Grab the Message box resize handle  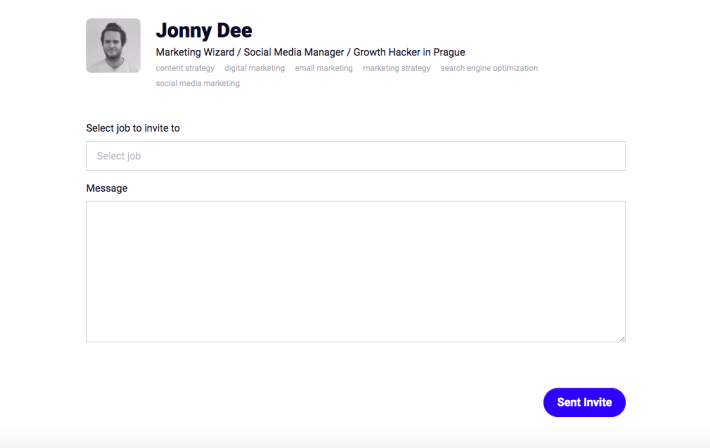click(623, 339)
